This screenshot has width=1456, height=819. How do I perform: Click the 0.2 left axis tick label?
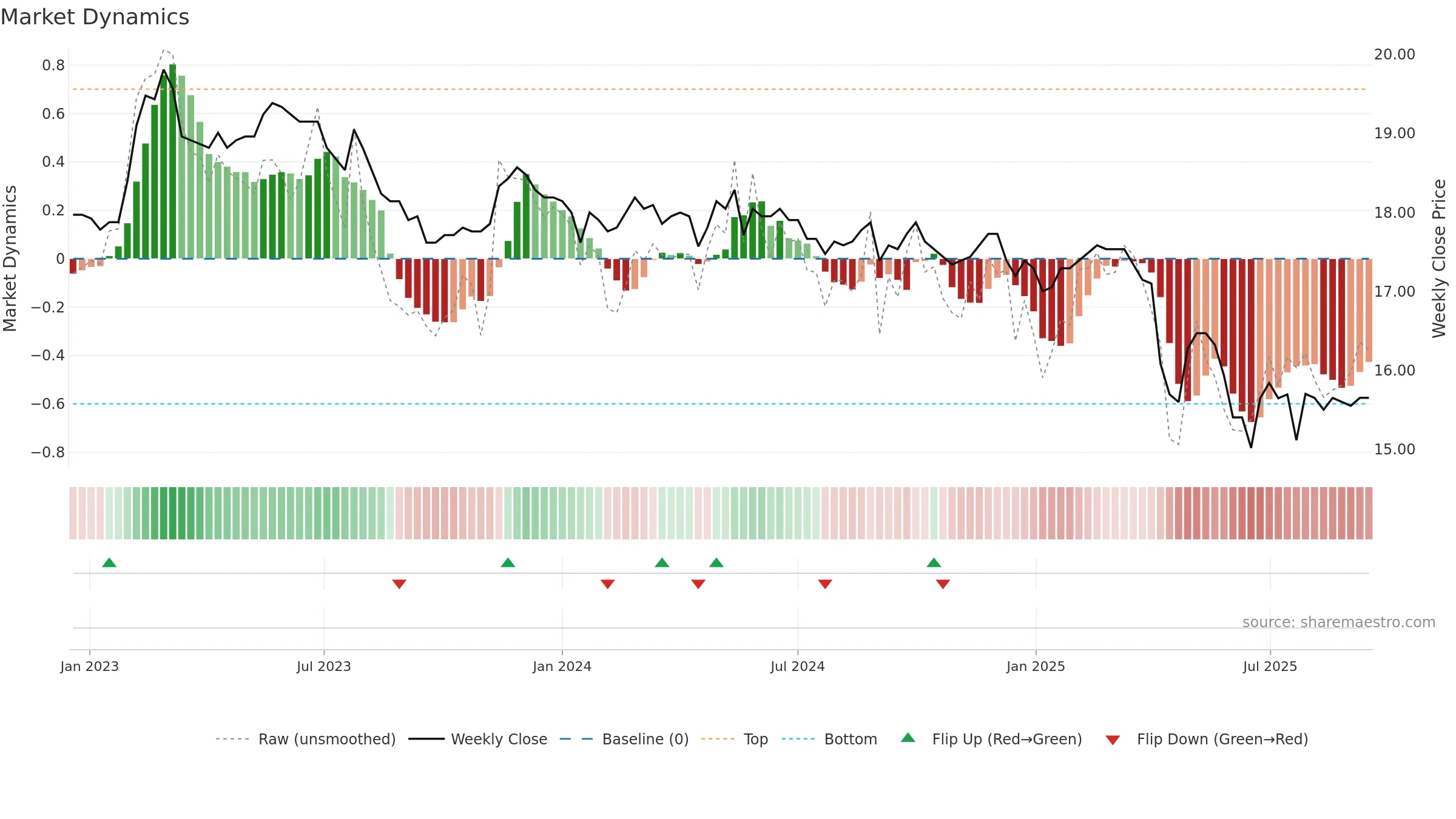click(x=53, y=211)
